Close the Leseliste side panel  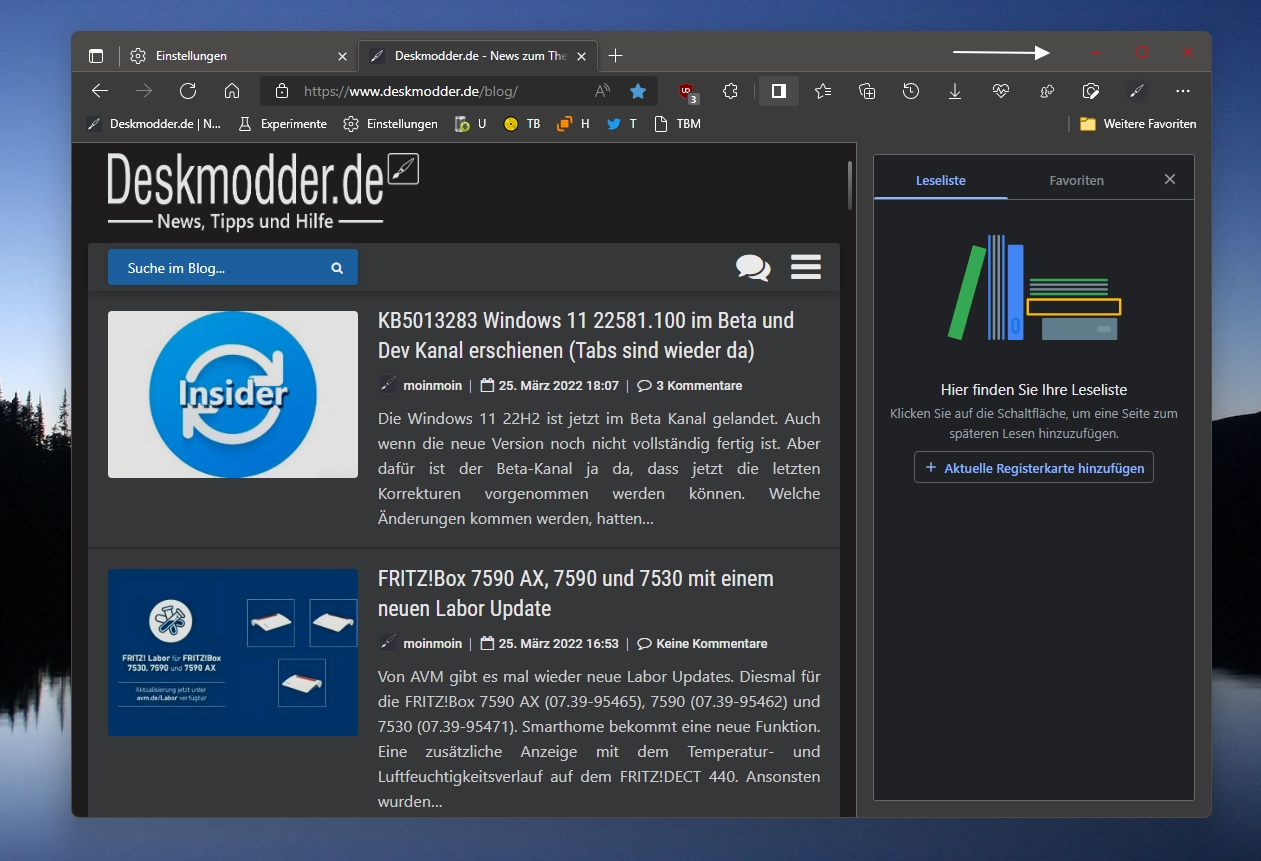coord(1170,179)
